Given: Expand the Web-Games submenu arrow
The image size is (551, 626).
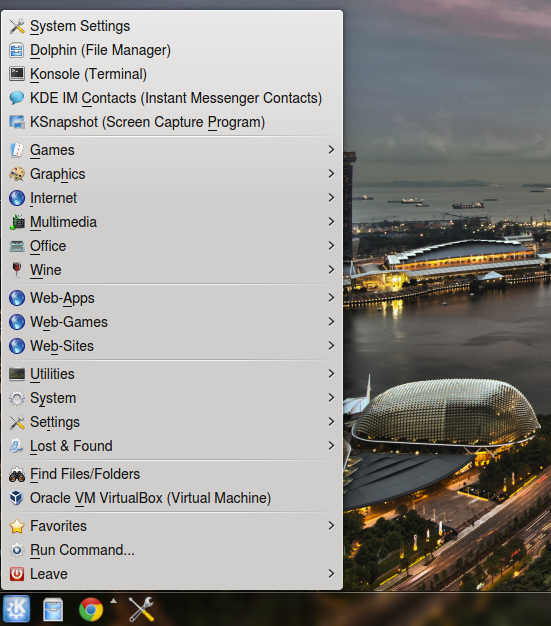Looking at the screenshot, I should [x=331, y=321].
